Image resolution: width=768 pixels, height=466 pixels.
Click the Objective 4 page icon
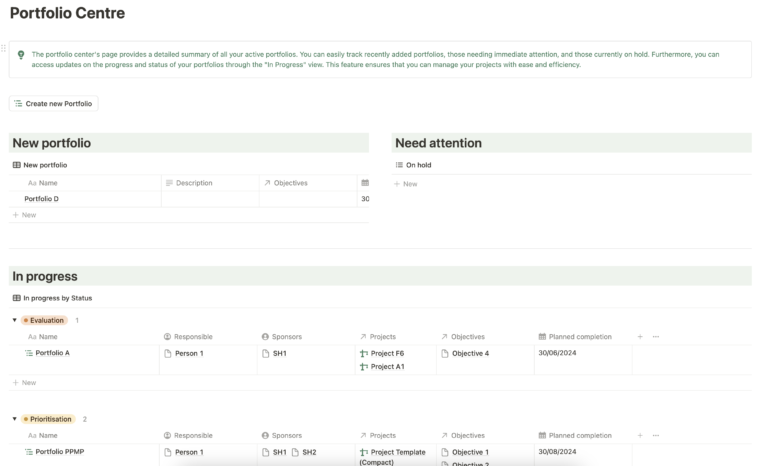[445, 354]
